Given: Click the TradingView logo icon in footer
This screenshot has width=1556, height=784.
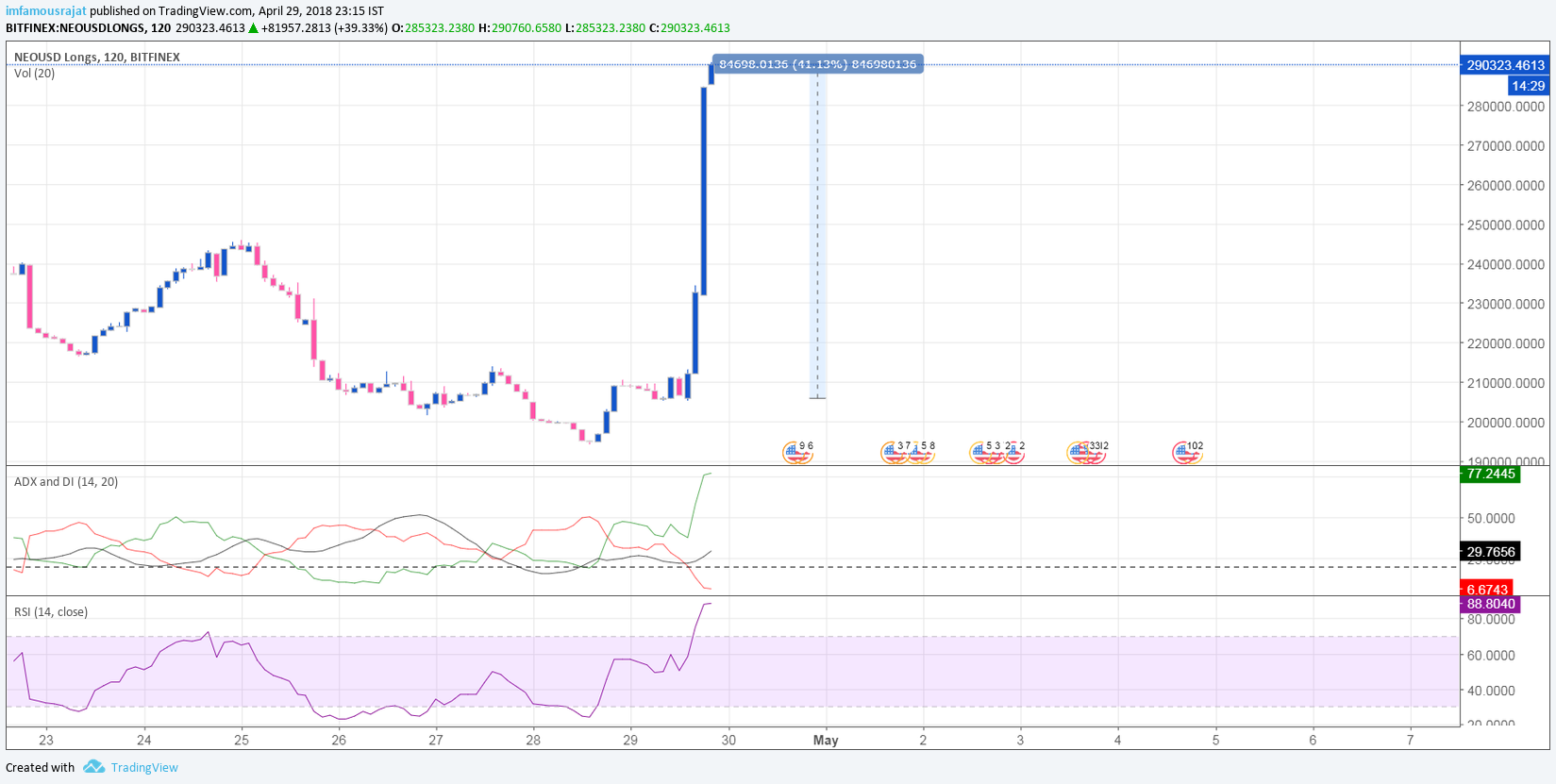Looking at the screenshot, I should click(93, 767).
